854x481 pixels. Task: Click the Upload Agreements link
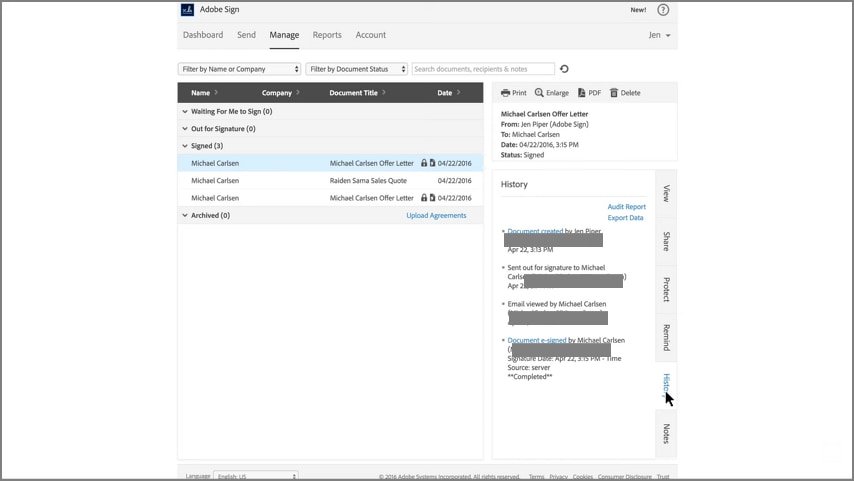pyautogui.click(x=436, y=216)
